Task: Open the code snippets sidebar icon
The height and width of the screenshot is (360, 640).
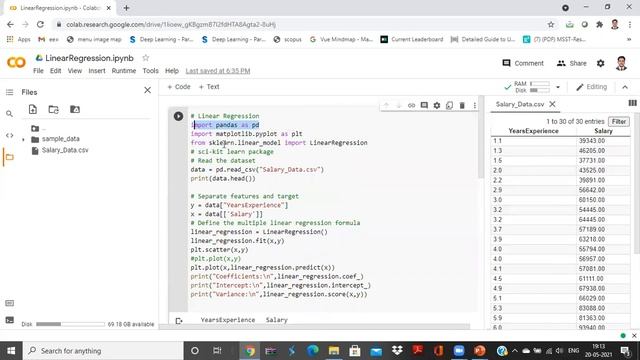Action: 9,135
